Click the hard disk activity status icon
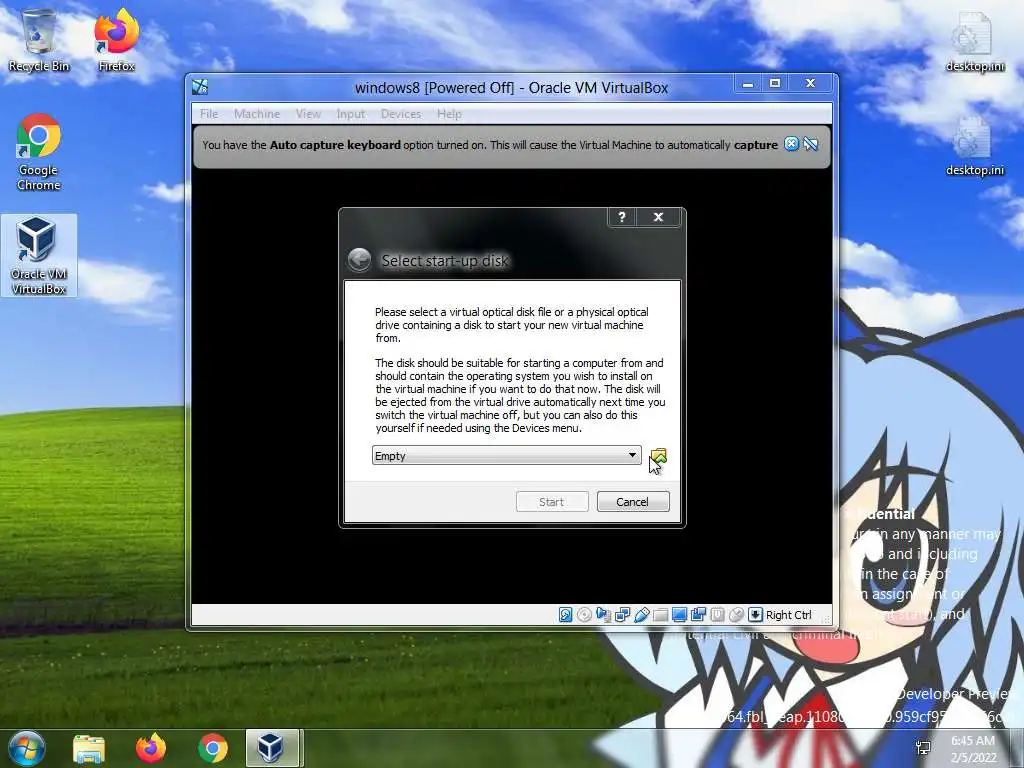The image size is (1024, 768). click(566, 615)
